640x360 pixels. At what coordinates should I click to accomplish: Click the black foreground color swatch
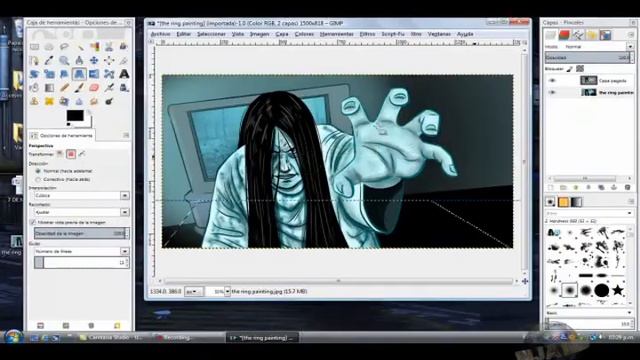tap(75, 116)
